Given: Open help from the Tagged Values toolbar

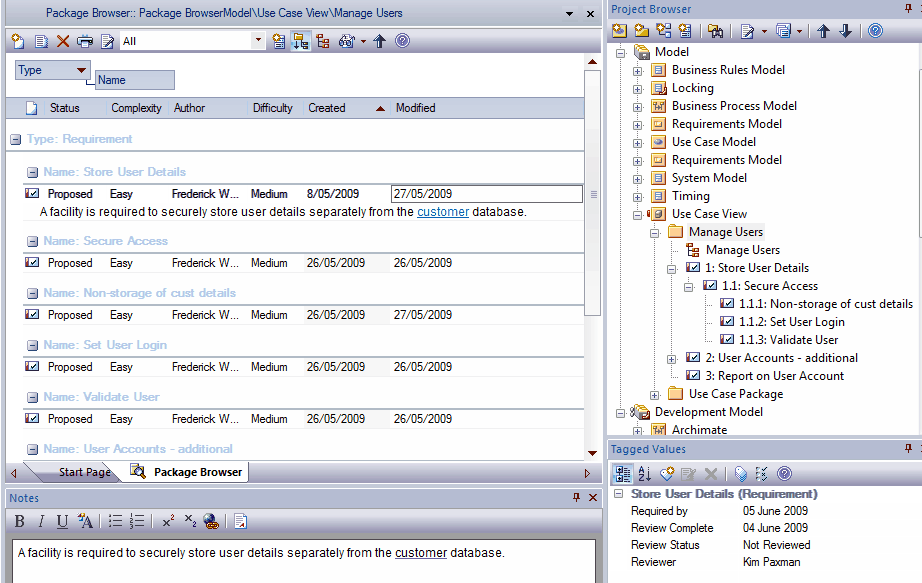Looking at the screenshot, I should coord(783,473).
